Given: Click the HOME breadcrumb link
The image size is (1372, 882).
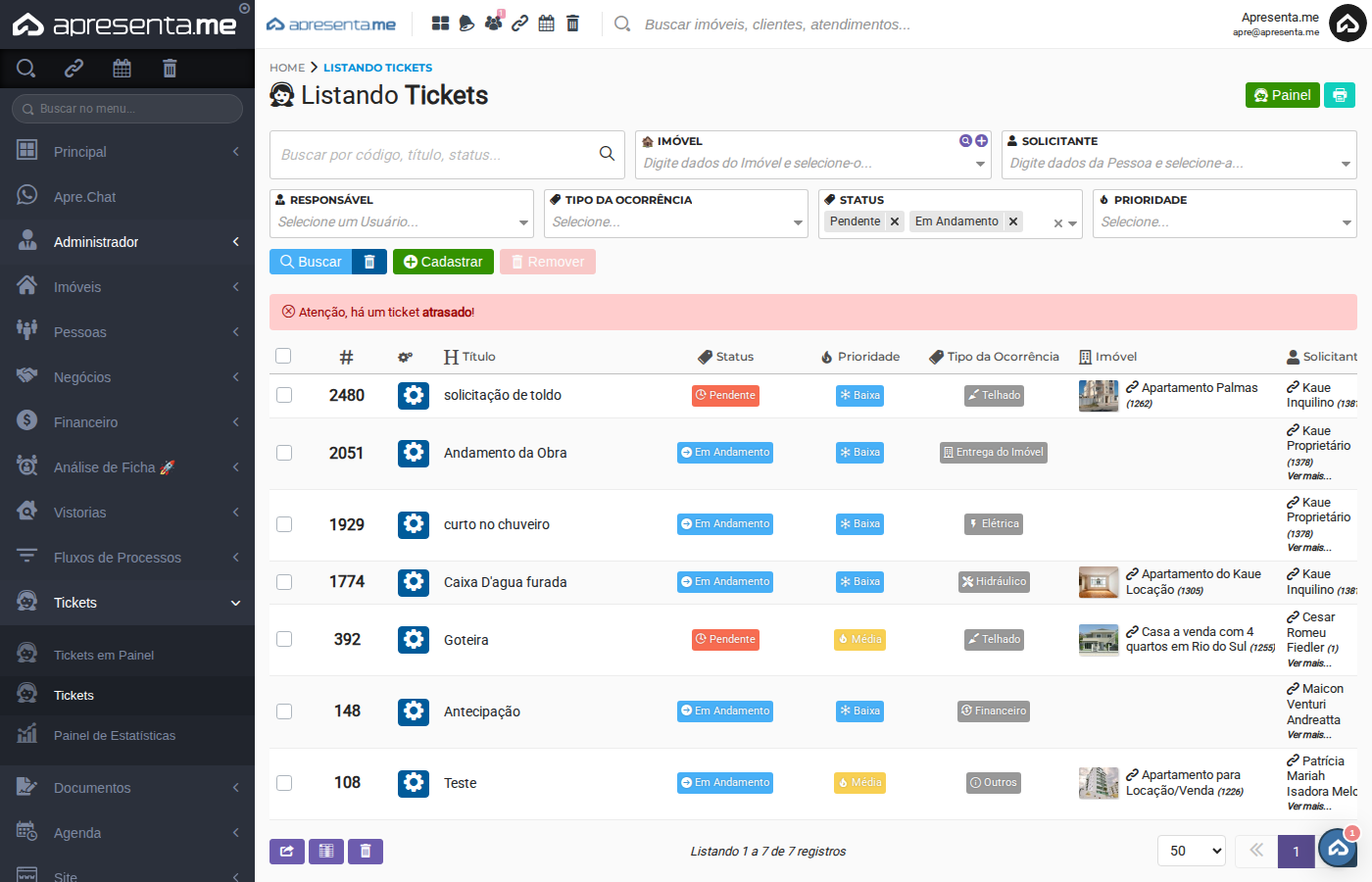Looking at the screenshot, I should (x=287, y=68).
